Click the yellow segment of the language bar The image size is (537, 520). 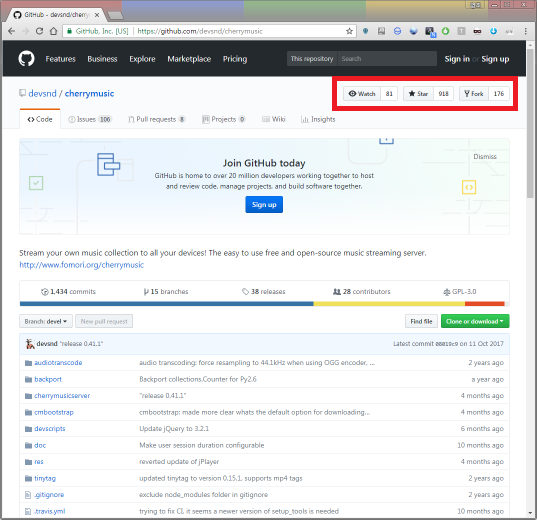coord(389,304)
